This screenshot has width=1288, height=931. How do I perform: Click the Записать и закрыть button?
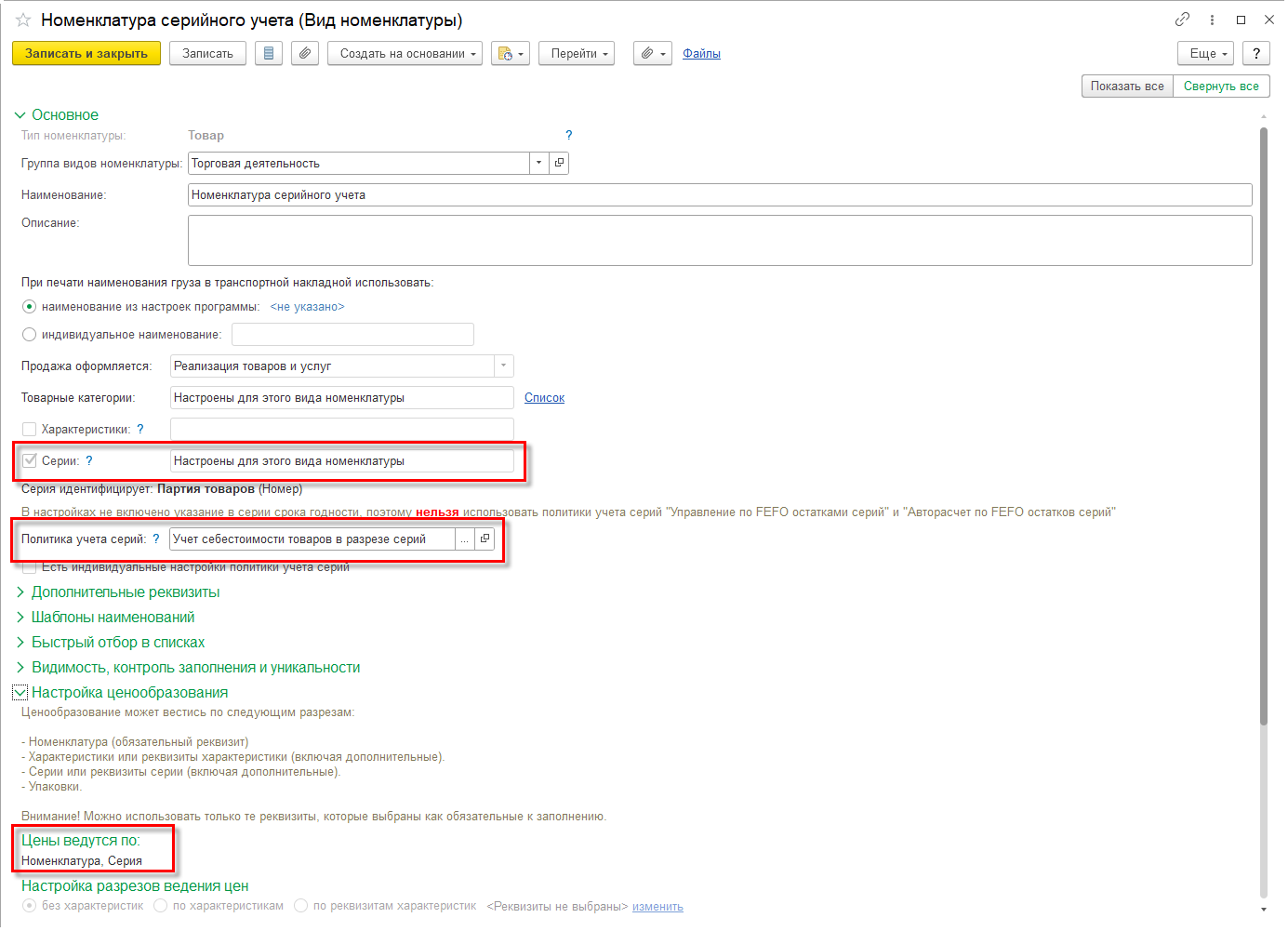tap(86, 54)
